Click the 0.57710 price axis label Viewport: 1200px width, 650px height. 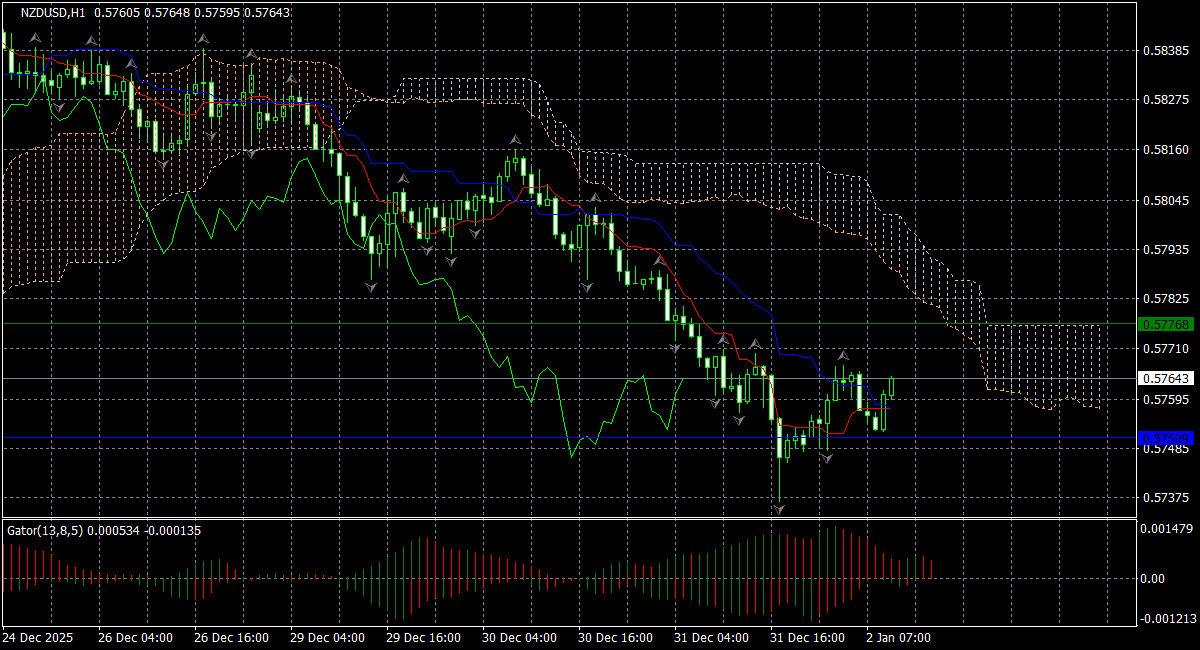pyautogui.click(x=1165, y=349)
